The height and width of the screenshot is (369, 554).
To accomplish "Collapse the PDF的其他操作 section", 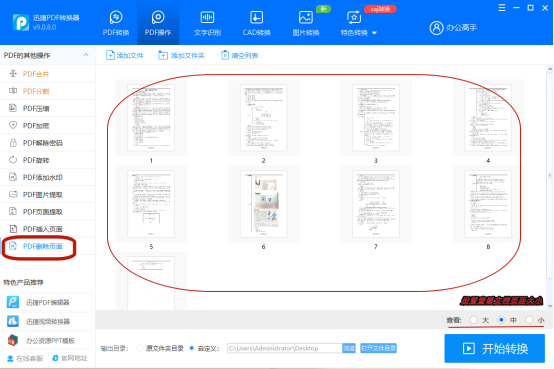I will (86, 55).
